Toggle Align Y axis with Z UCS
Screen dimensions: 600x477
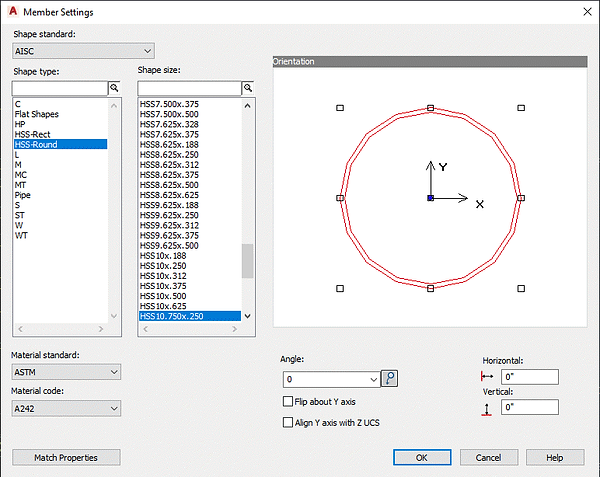click(x=288, y=422)
